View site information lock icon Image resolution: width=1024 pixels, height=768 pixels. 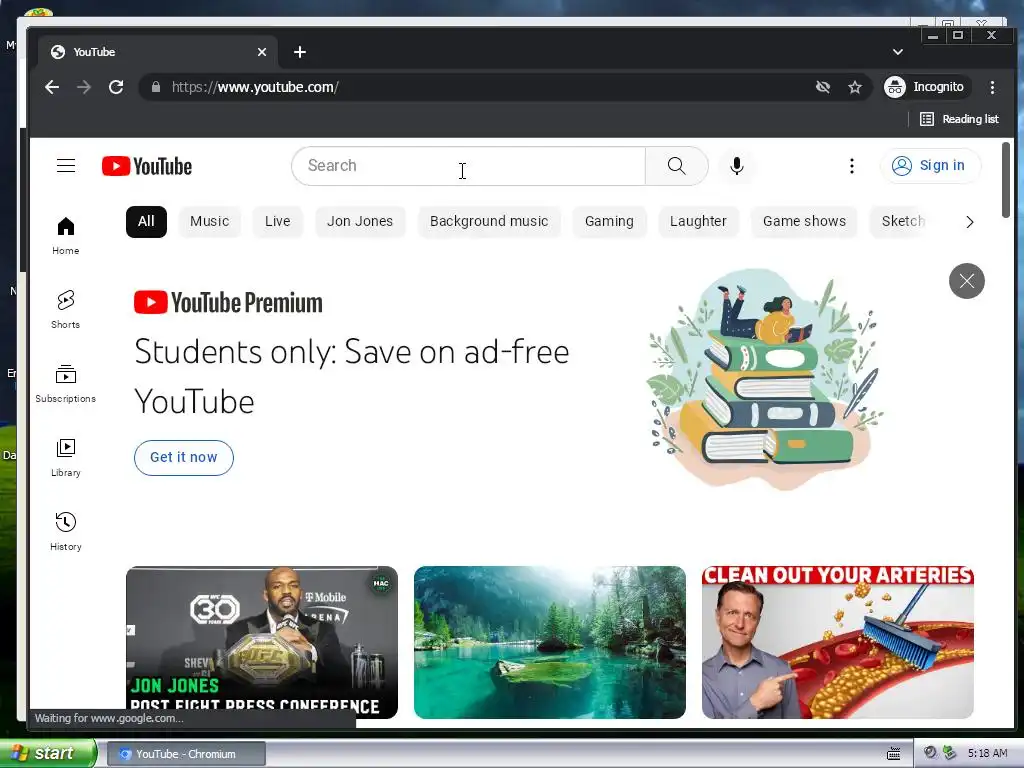click(155, 87)
